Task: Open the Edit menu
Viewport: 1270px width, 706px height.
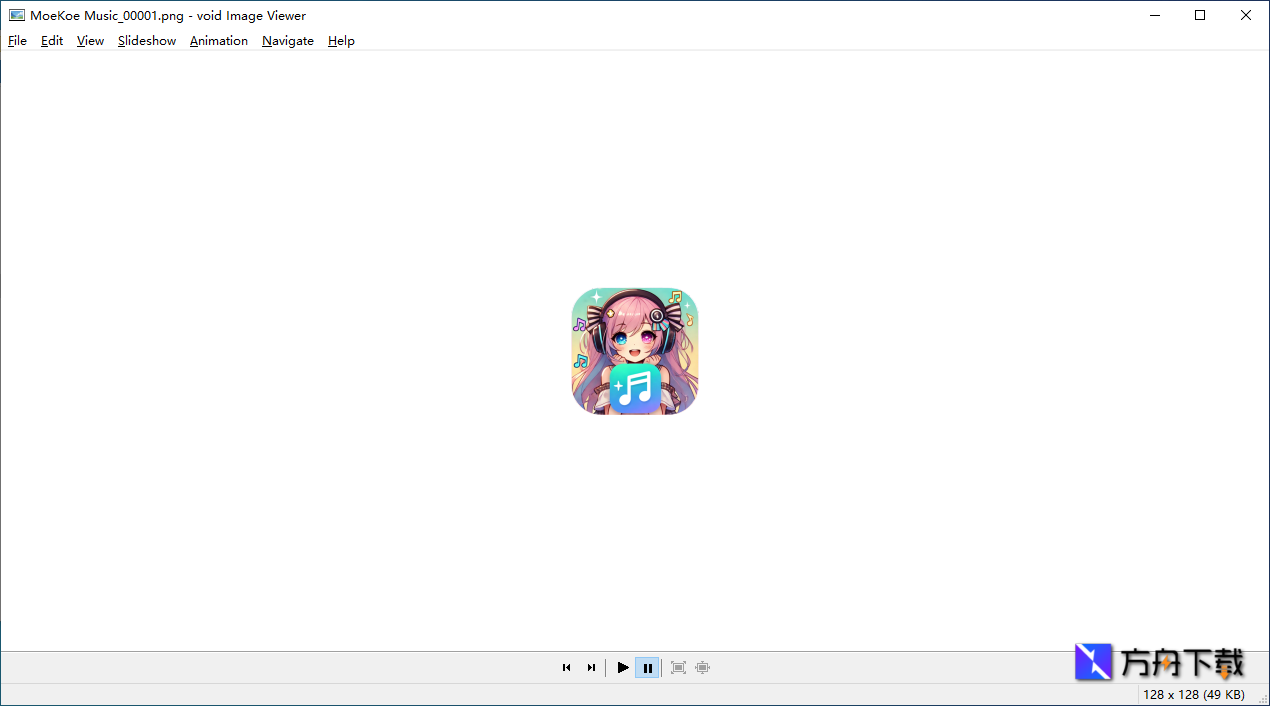Action: (51, 40)
